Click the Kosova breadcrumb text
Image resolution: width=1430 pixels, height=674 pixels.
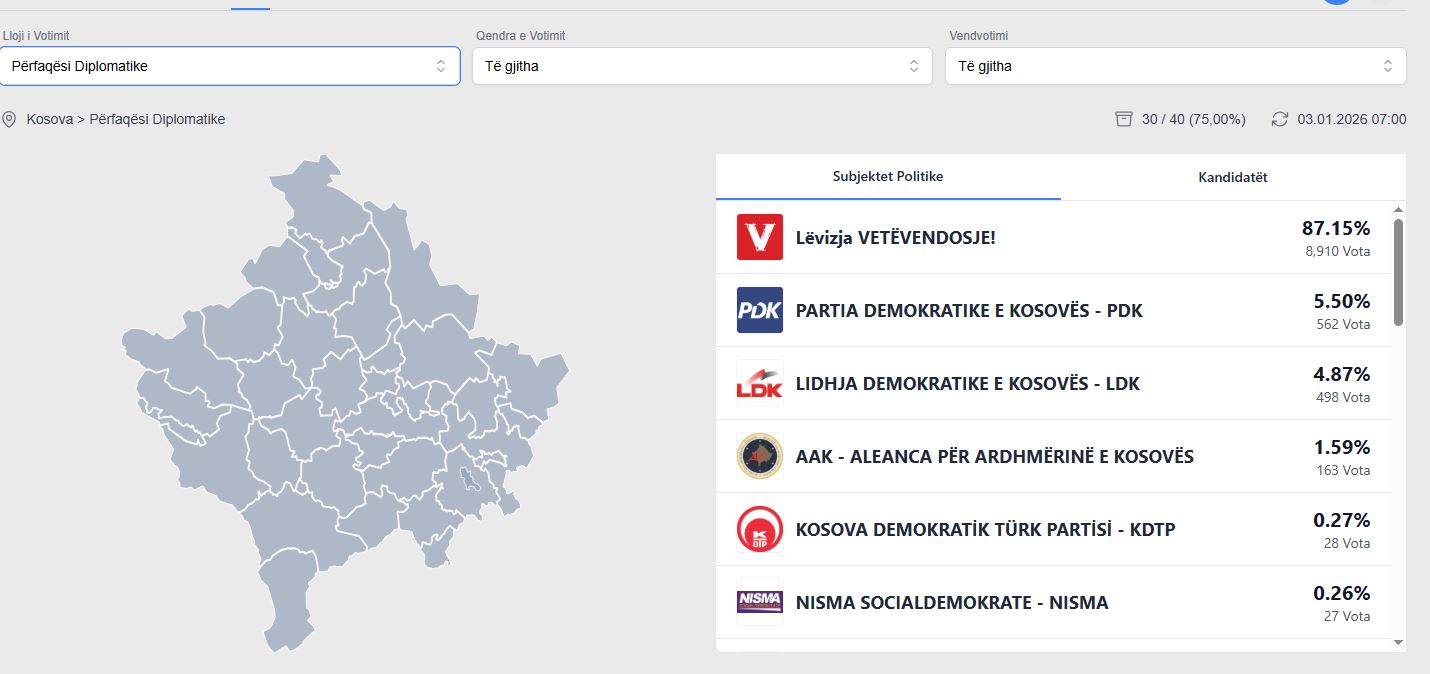[x=49, y=120]
